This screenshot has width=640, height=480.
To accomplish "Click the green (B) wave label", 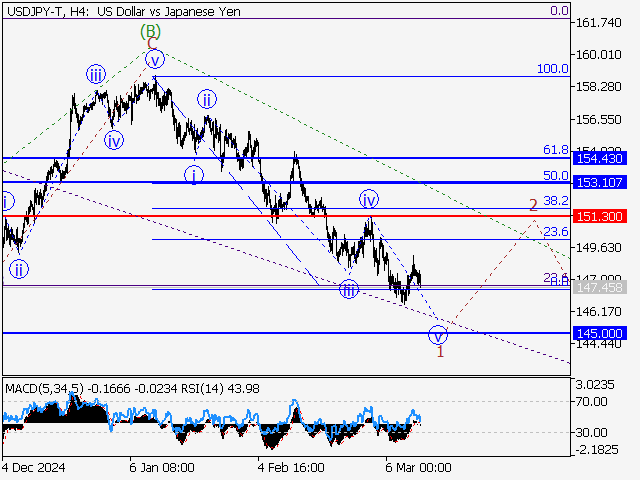I will [150, 31].
